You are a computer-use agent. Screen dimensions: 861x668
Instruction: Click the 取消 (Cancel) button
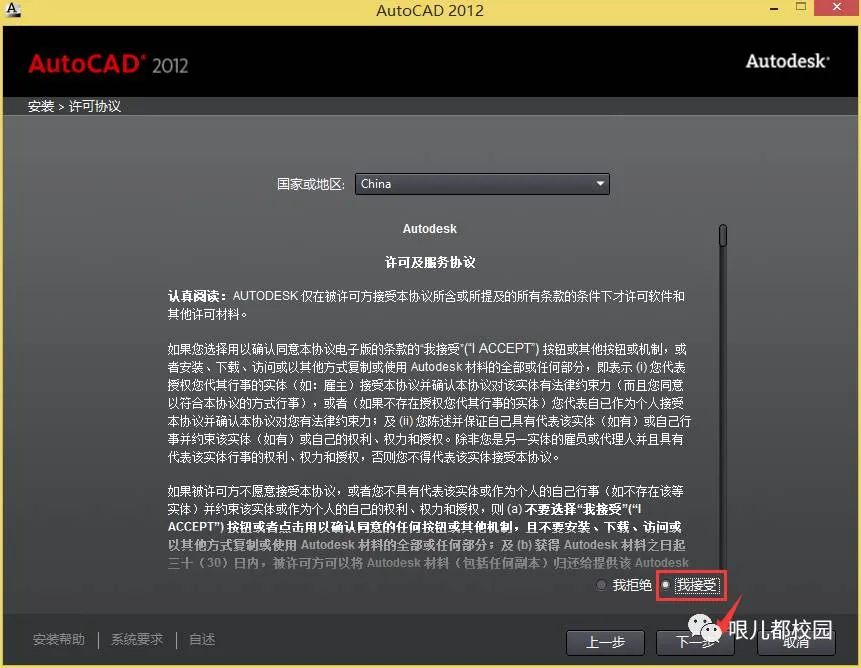796,642
